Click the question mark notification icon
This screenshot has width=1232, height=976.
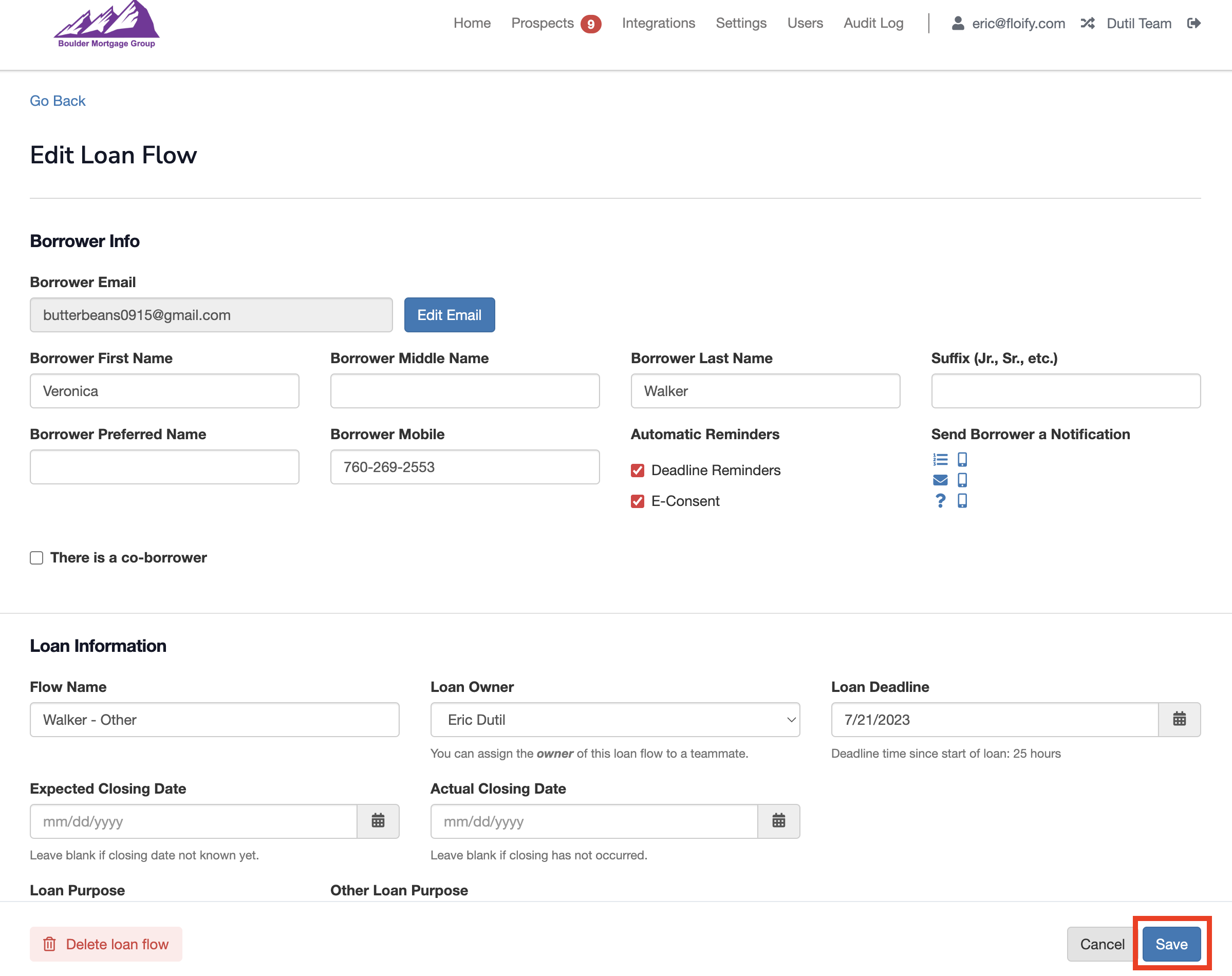pyautogui.click(x=940, y=500)
